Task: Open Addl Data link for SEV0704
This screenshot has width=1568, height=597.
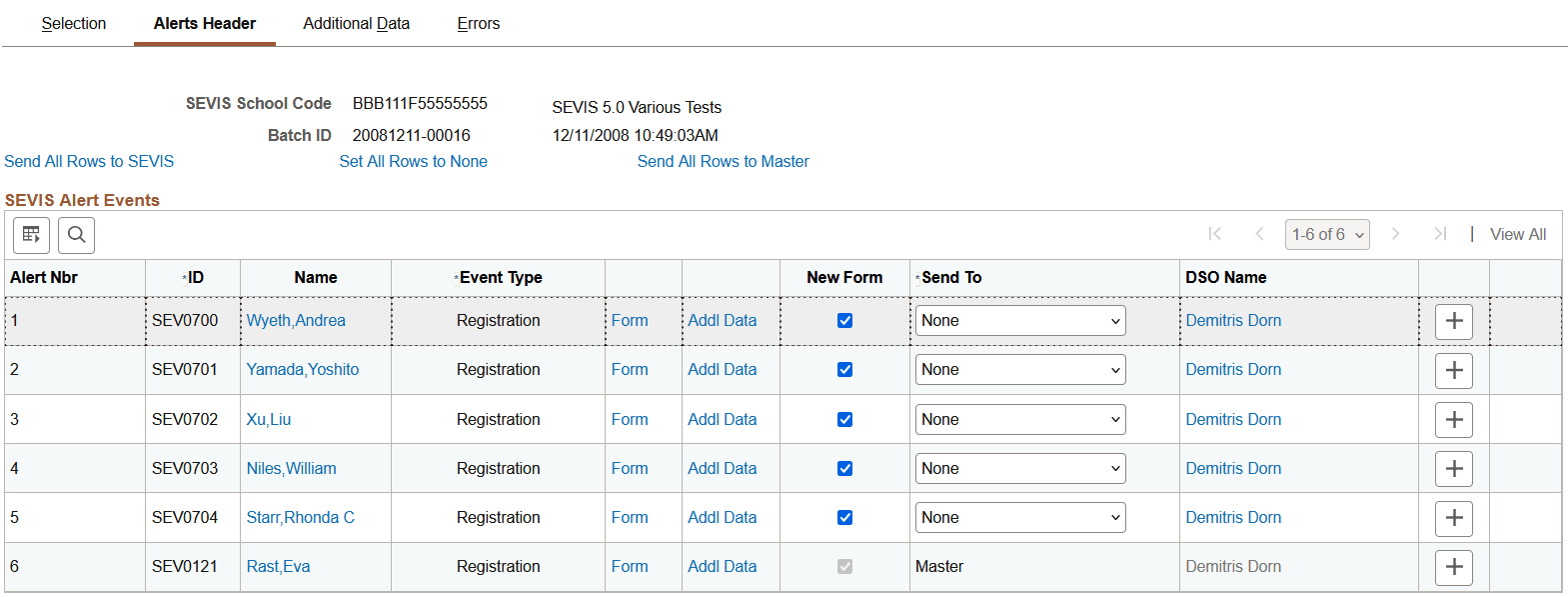Action: coord(723,518)
